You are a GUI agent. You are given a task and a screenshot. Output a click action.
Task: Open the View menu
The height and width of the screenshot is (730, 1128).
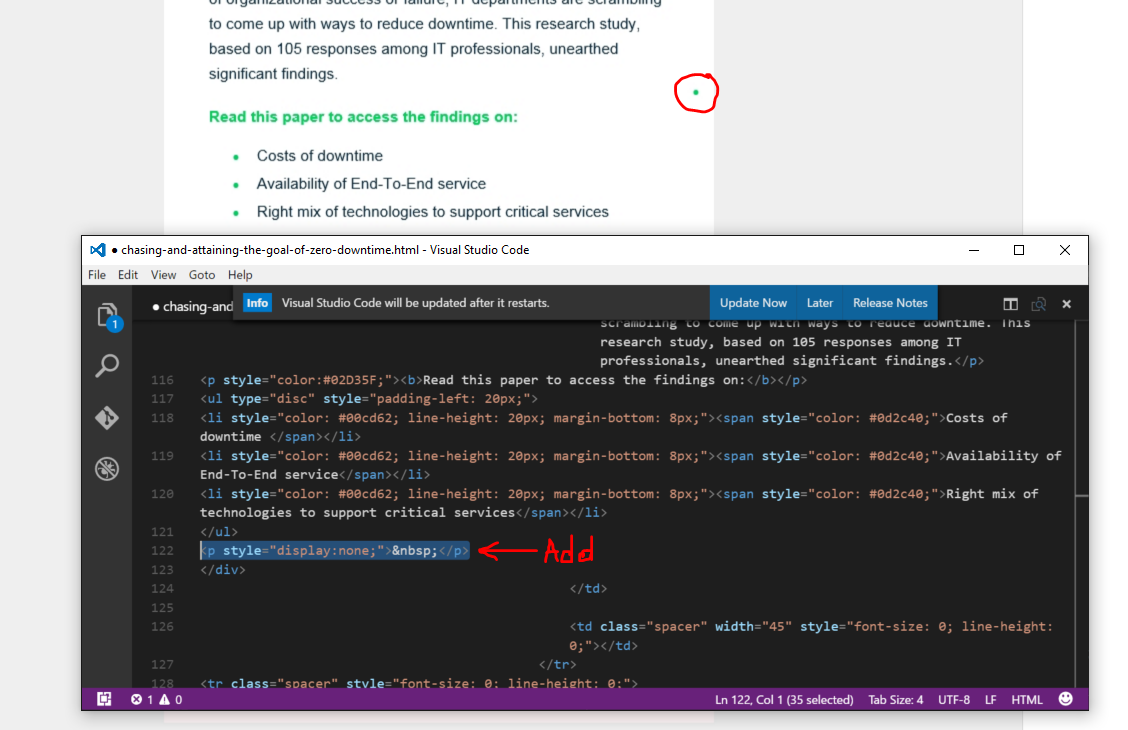click(163, 275)
